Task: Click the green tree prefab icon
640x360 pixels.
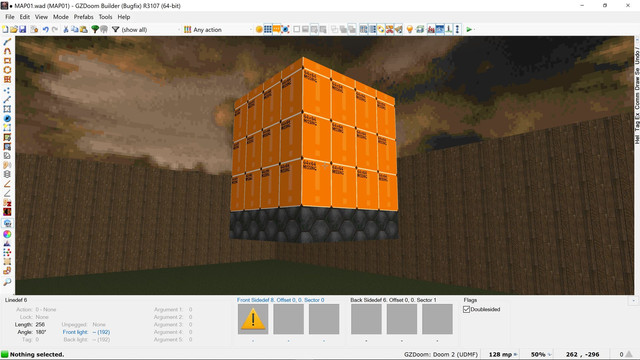Action: (95, 29)
